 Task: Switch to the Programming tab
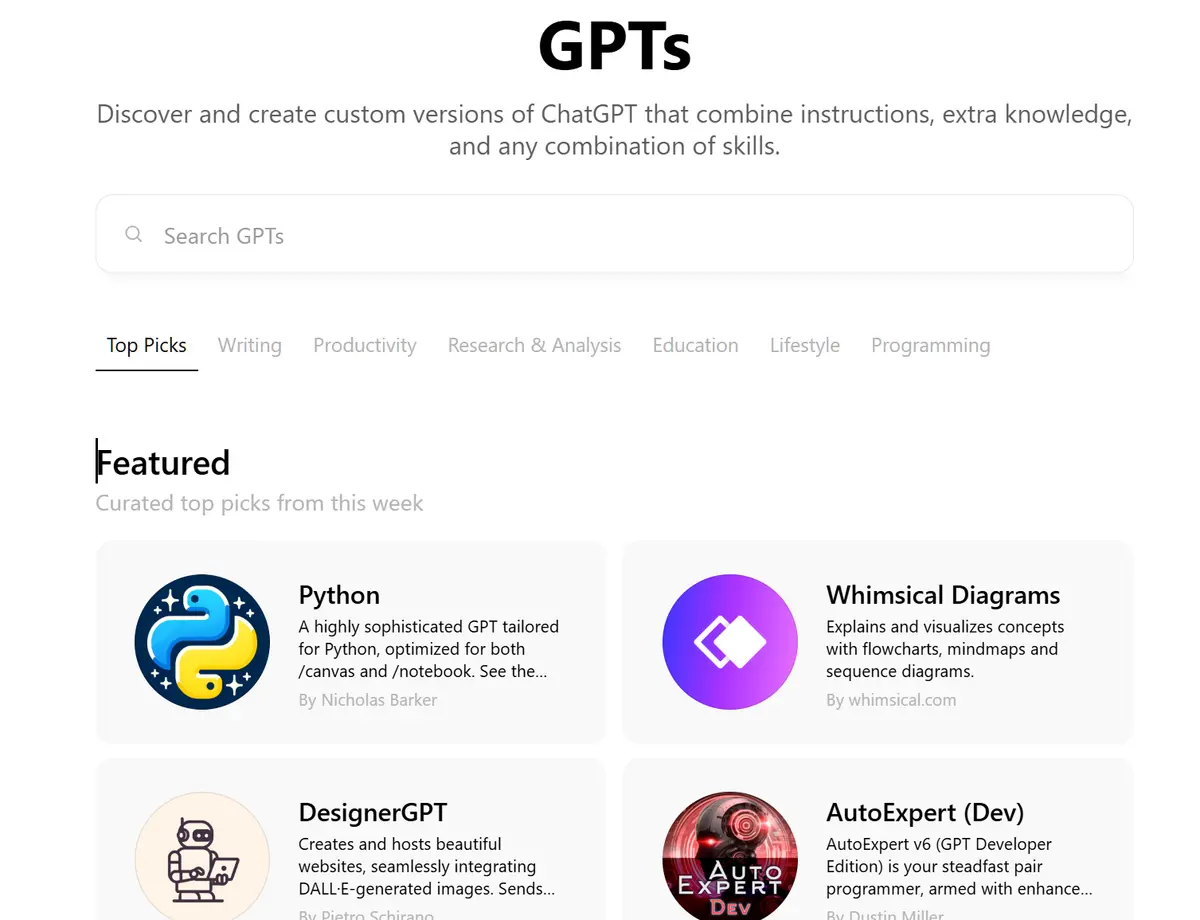(x=931, y=345)
